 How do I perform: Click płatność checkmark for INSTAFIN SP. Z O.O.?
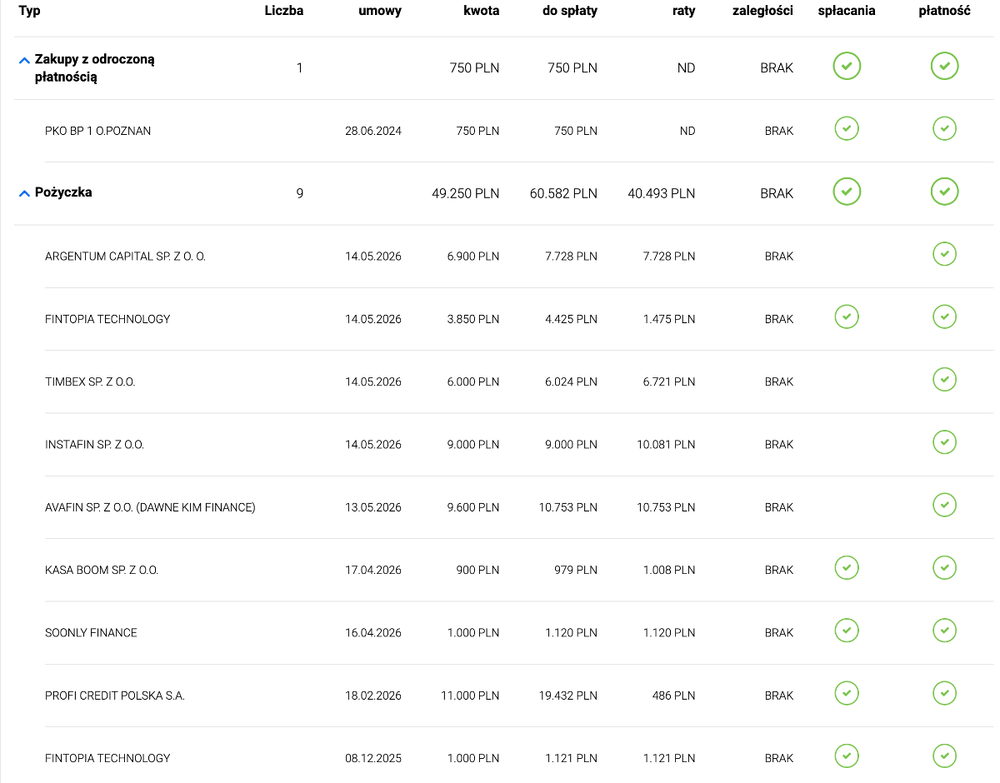(944, 443)
